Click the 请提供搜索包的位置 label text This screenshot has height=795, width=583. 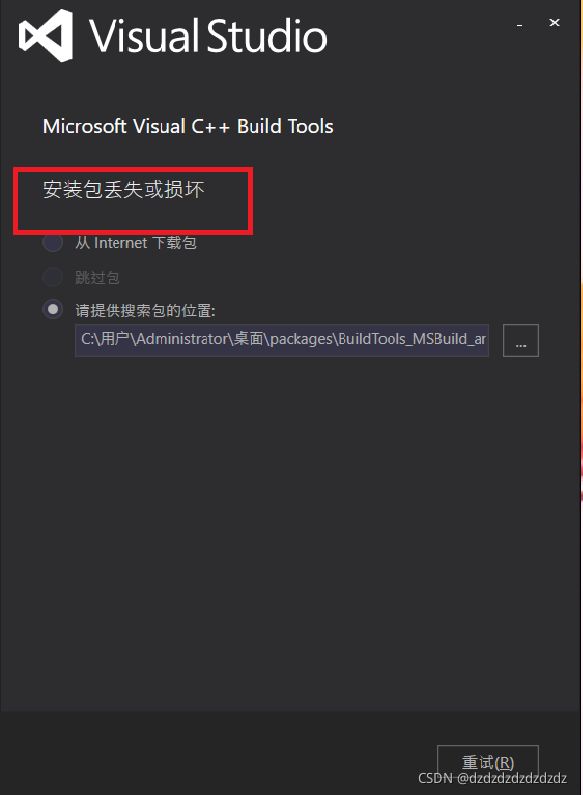(145, 310)
